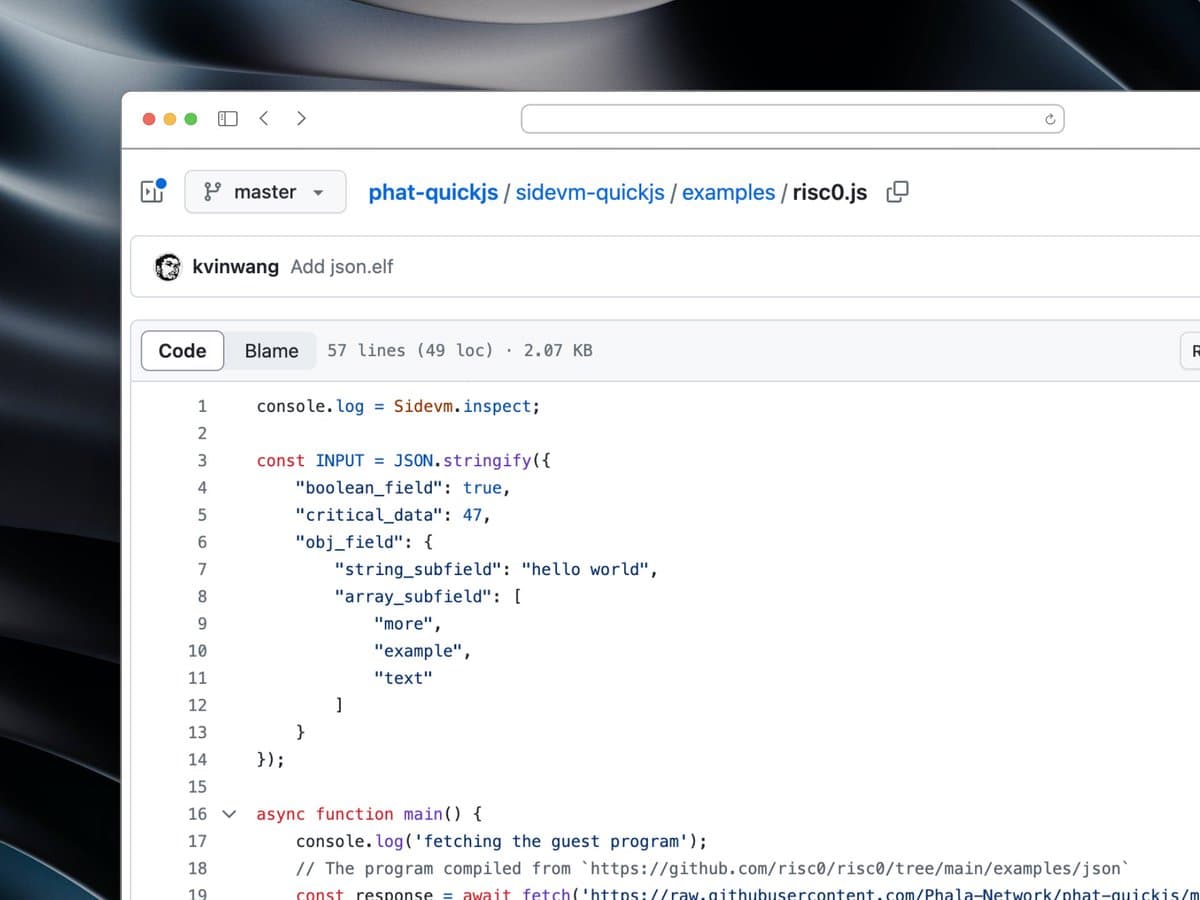Open the 'Add json.elf' commit message
This screenshot has height=900, width=1200.
click(342, 267)
